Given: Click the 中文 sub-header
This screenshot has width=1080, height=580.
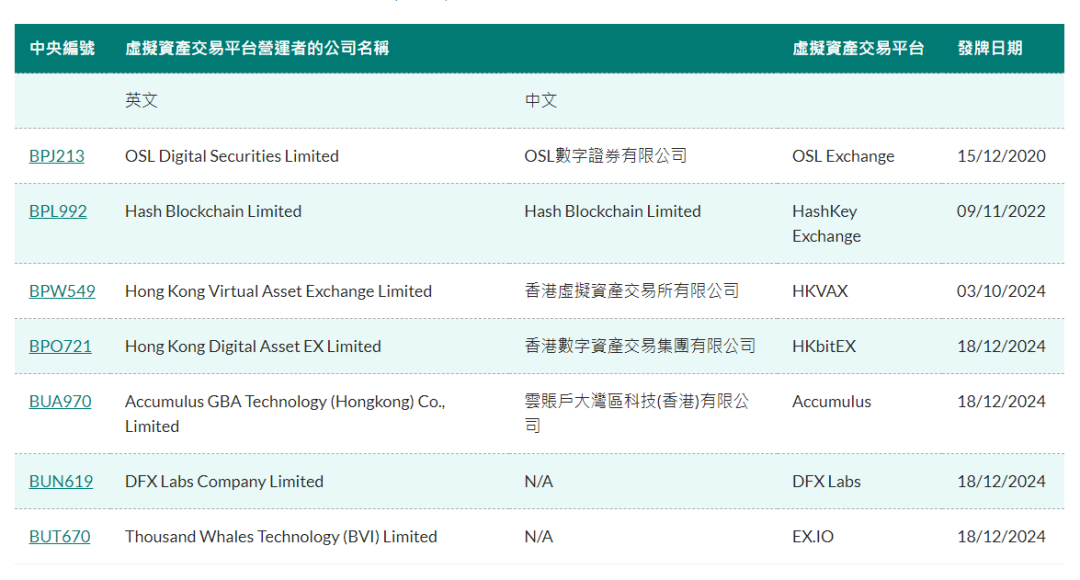Looking at the screenshot, I should coord(541,100).
